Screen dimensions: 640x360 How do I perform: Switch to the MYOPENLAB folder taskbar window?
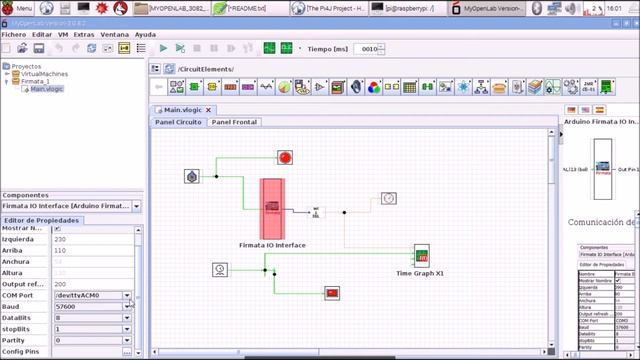171,8
